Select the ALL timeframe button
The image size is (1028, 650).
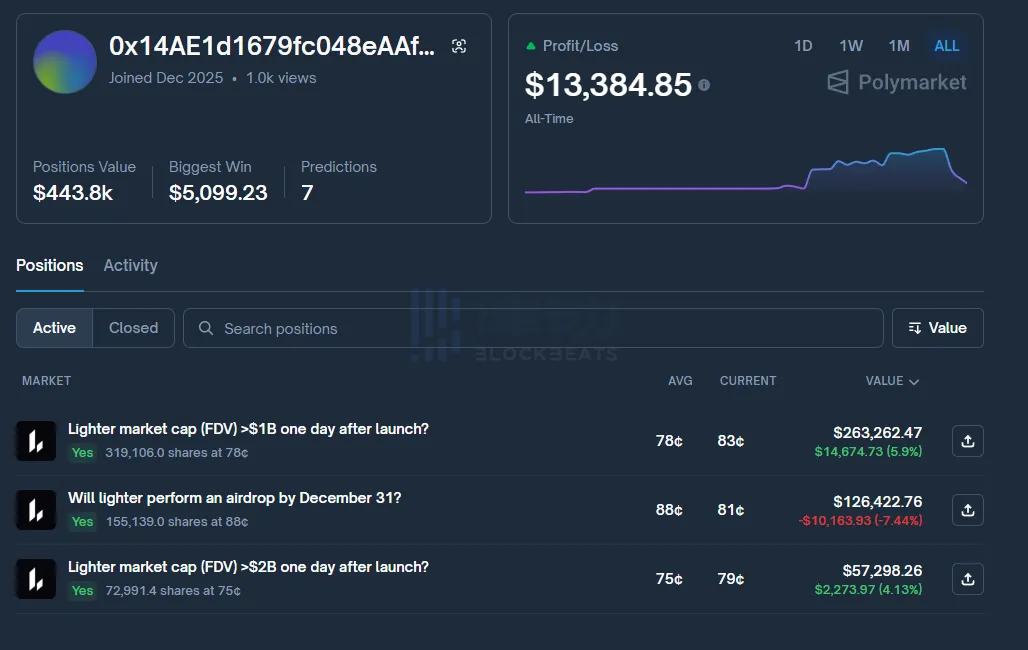click(946, 46)
